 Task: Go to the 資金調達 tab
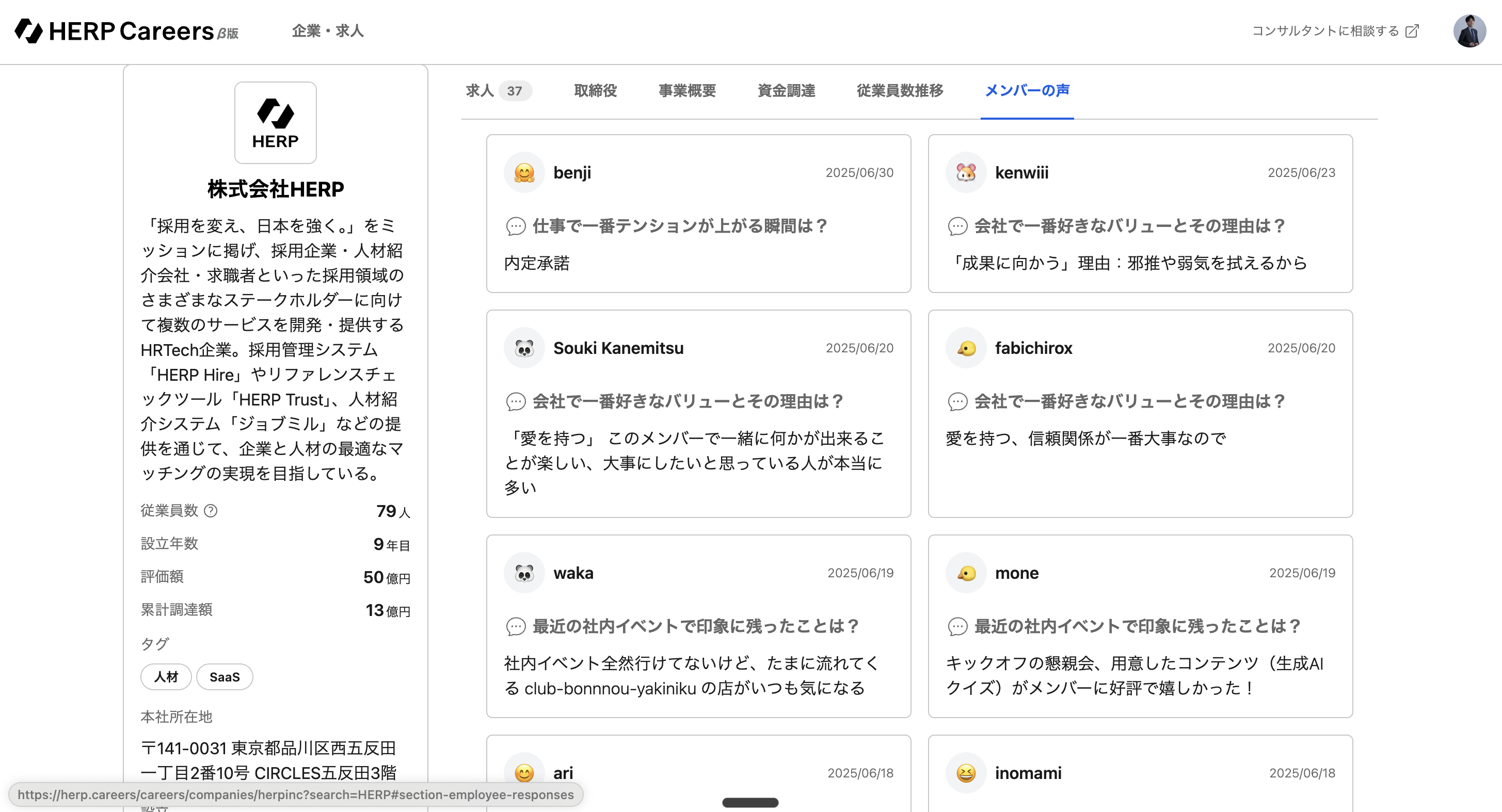point(786,91)
